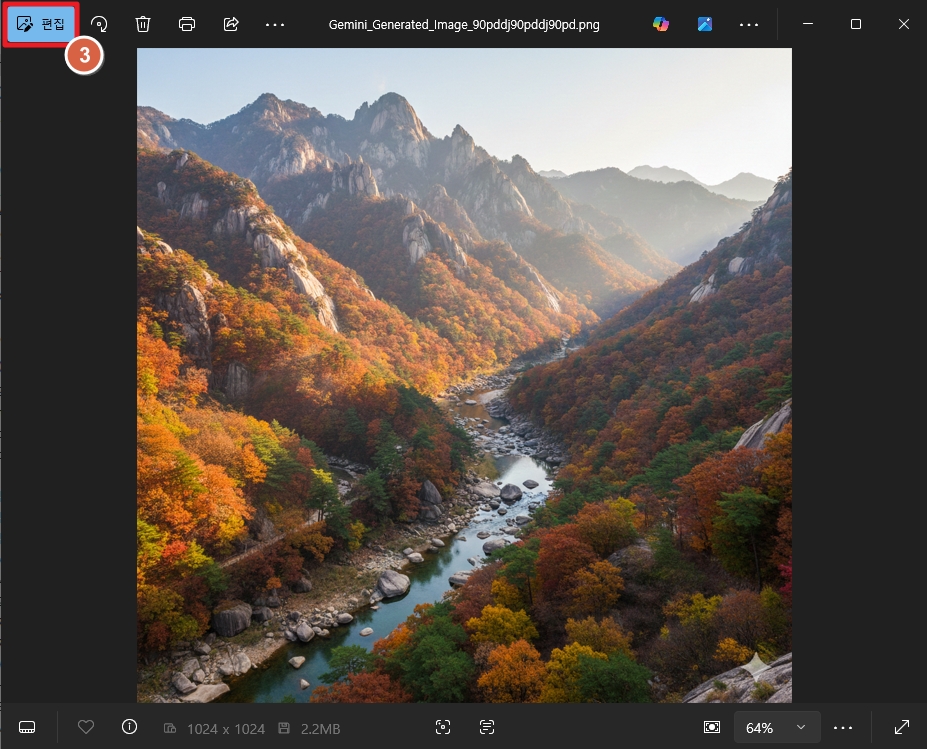
Task: Start visual search with the scan-frame icon
Action: coord(443,728)
